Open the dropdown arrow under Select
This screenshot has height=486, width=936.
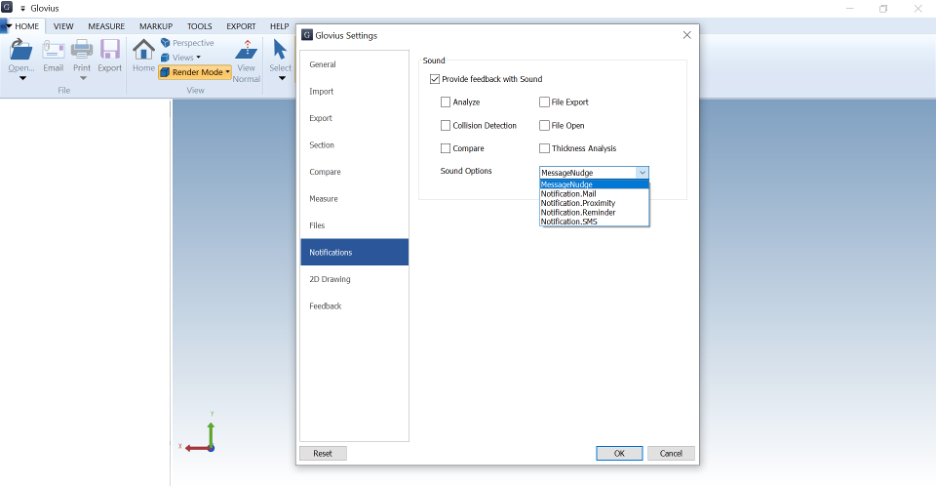click(282, 78)
